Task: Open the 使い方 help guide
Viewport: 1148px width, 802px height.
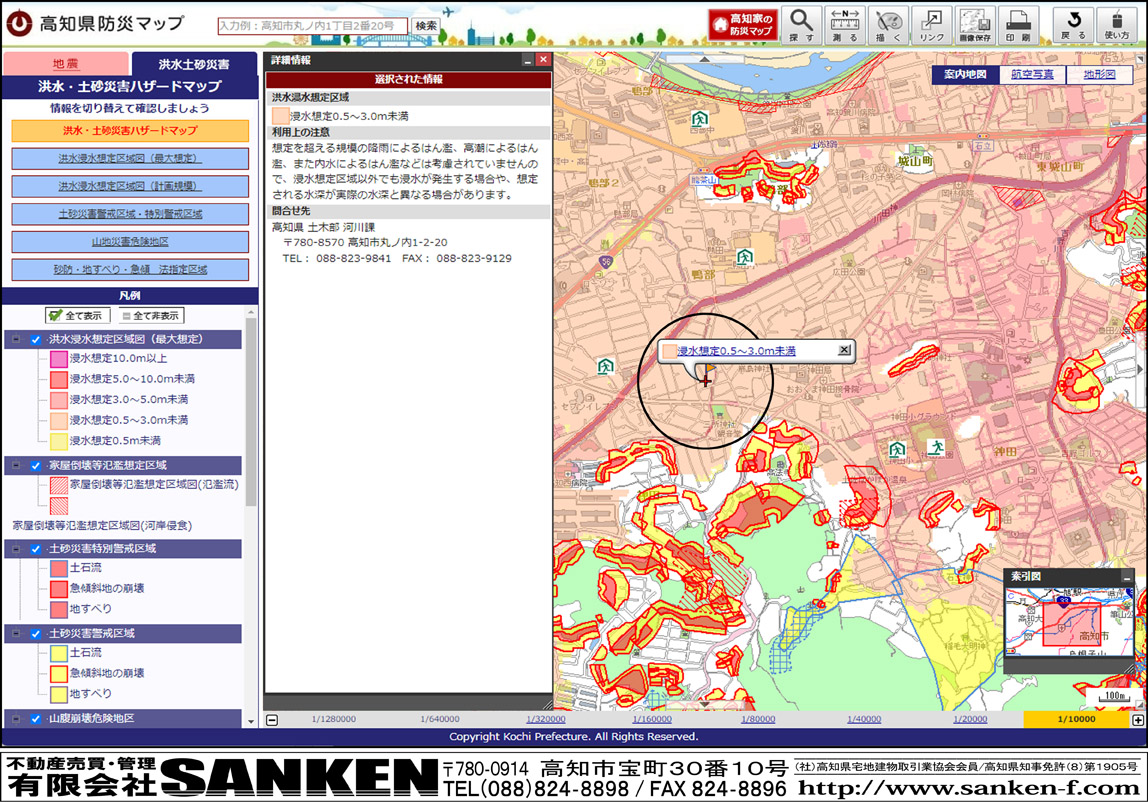Action: coord(1117,25)
